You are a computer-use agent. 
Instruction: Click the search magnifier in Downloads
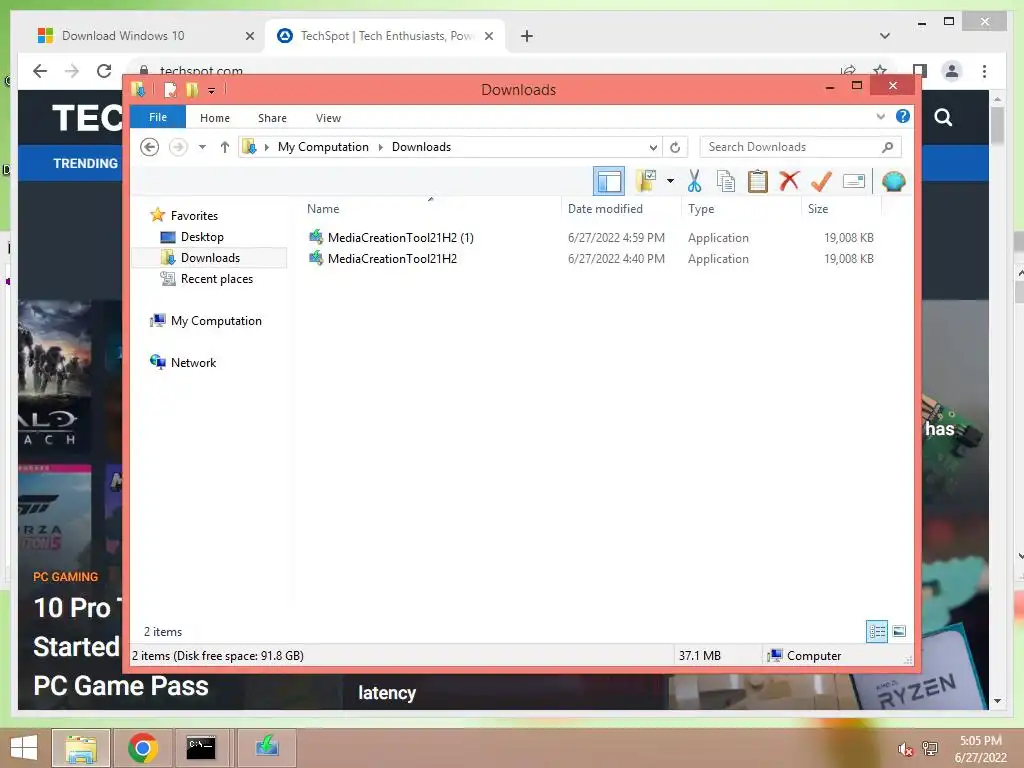[888, 147]
